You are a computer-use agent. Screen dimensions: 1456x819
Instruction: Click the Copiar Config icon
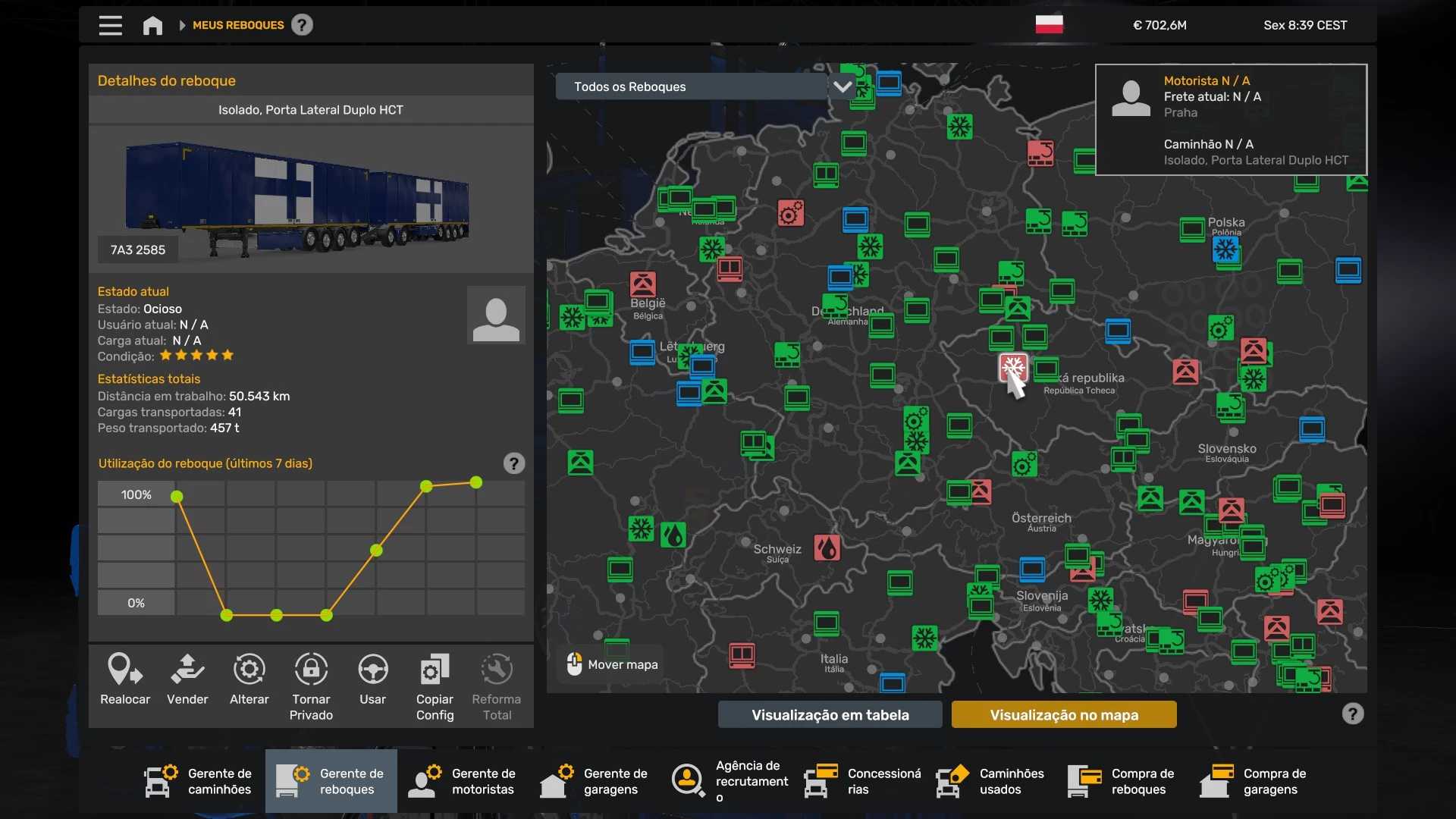click(435, 671)
